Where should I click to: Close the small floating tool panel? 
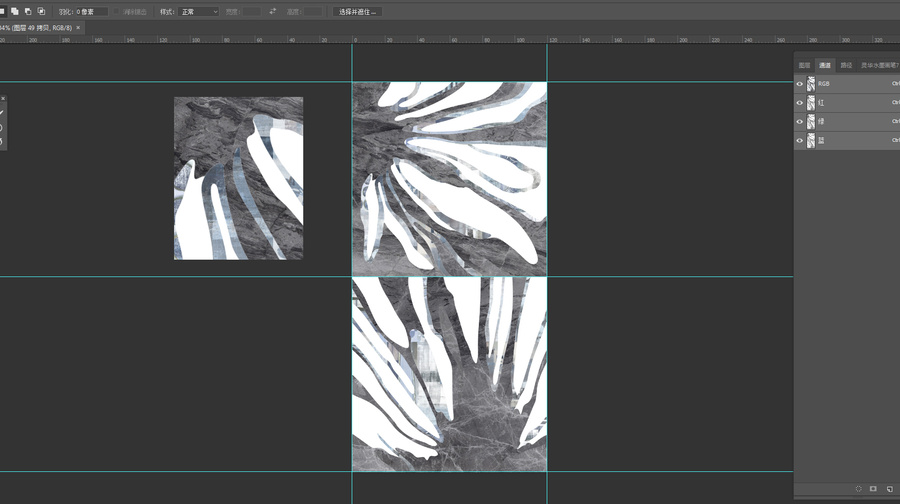coord(3,99)
